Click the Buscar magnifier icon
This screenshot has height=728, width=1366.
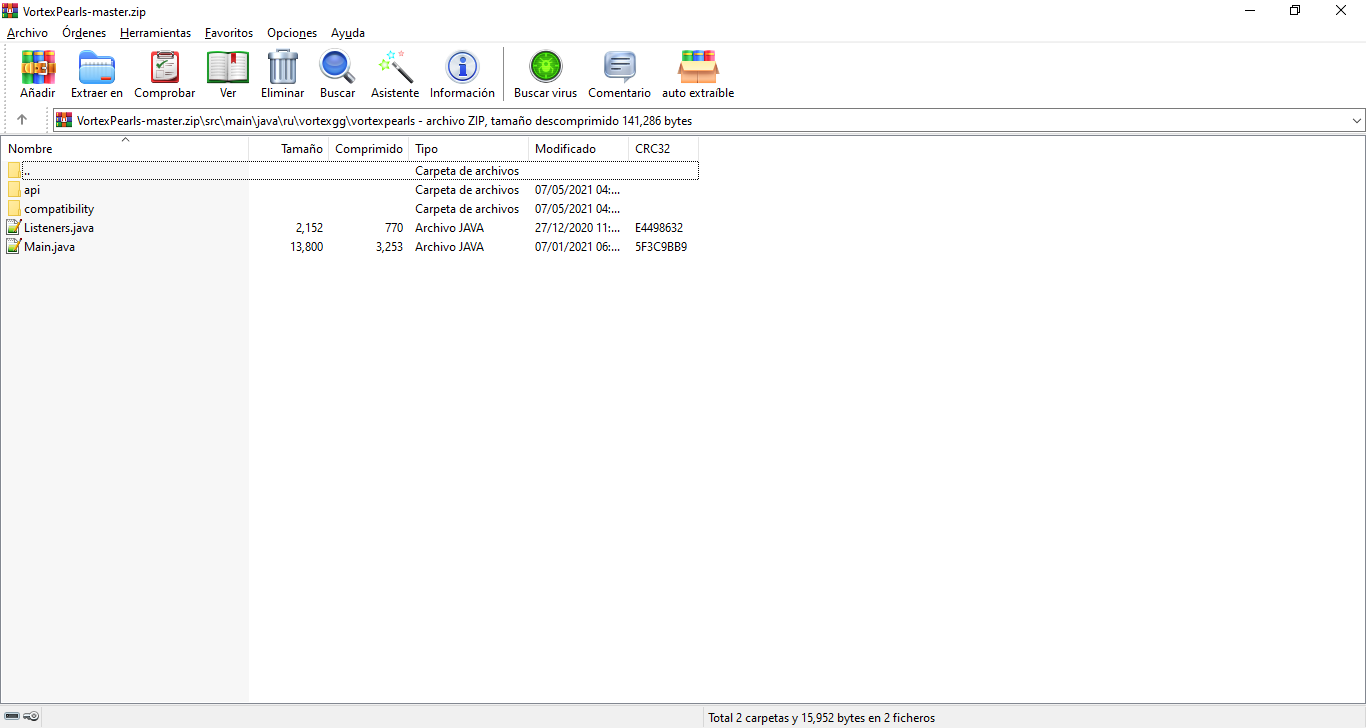point(337,67)
